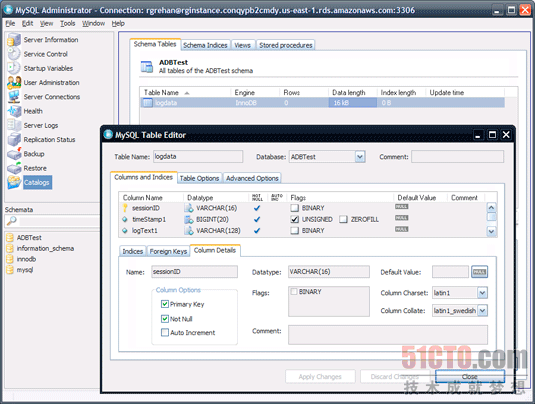Toggle the not null checkmark for sessionID
The width and height of the screenshot is (535, 404).
(257, 208)
